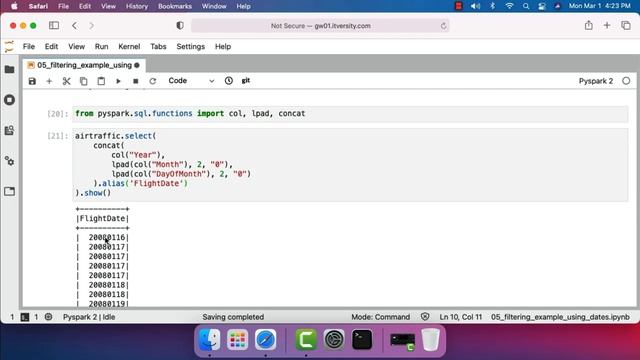Open Safari's Bookmarks menu in macOS menu bar
640x360 pixels.
pyautogui.click(x=175, y=6)
